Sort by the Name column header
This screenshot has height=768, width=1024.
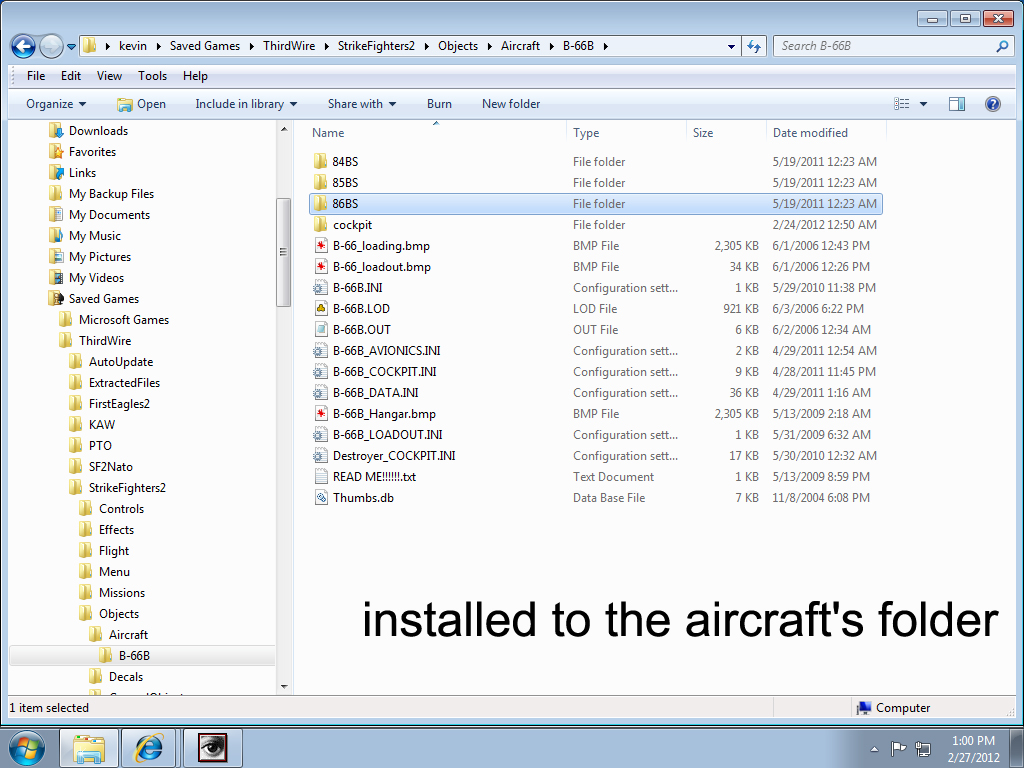pyautogui.click(x=328, y=133)
